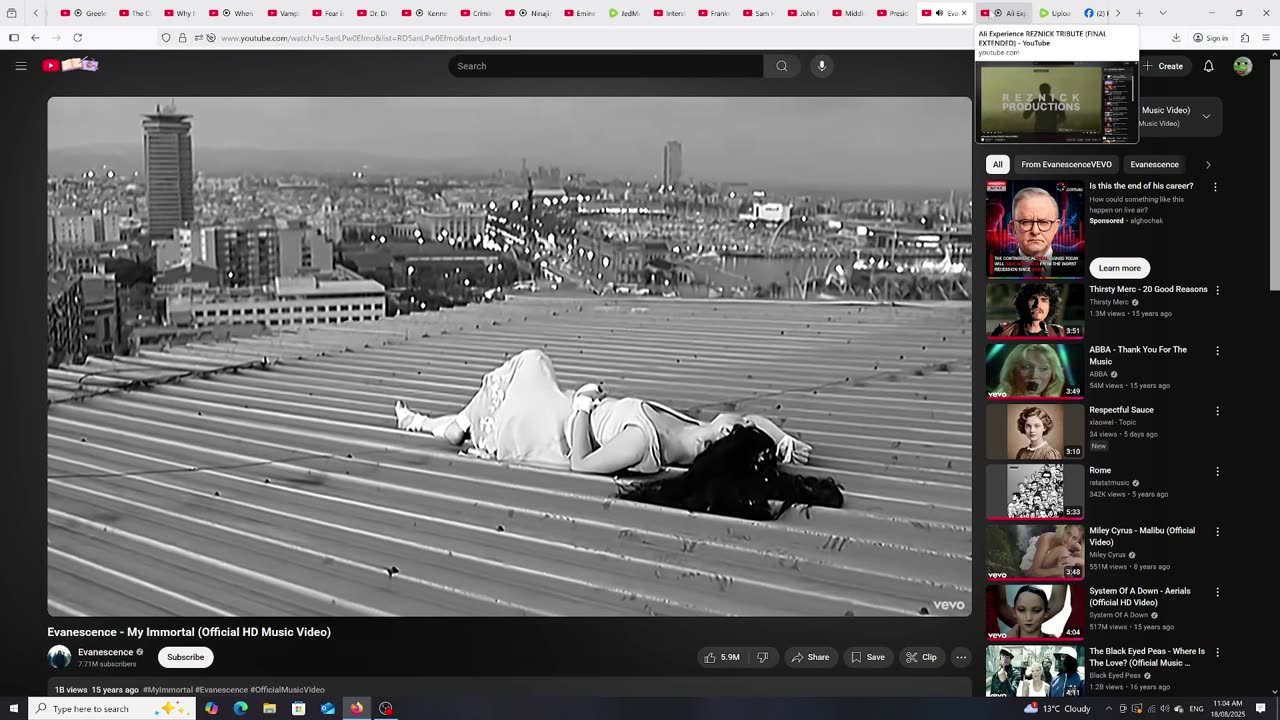Start voice search with the microphone

(x=822, y=66)
